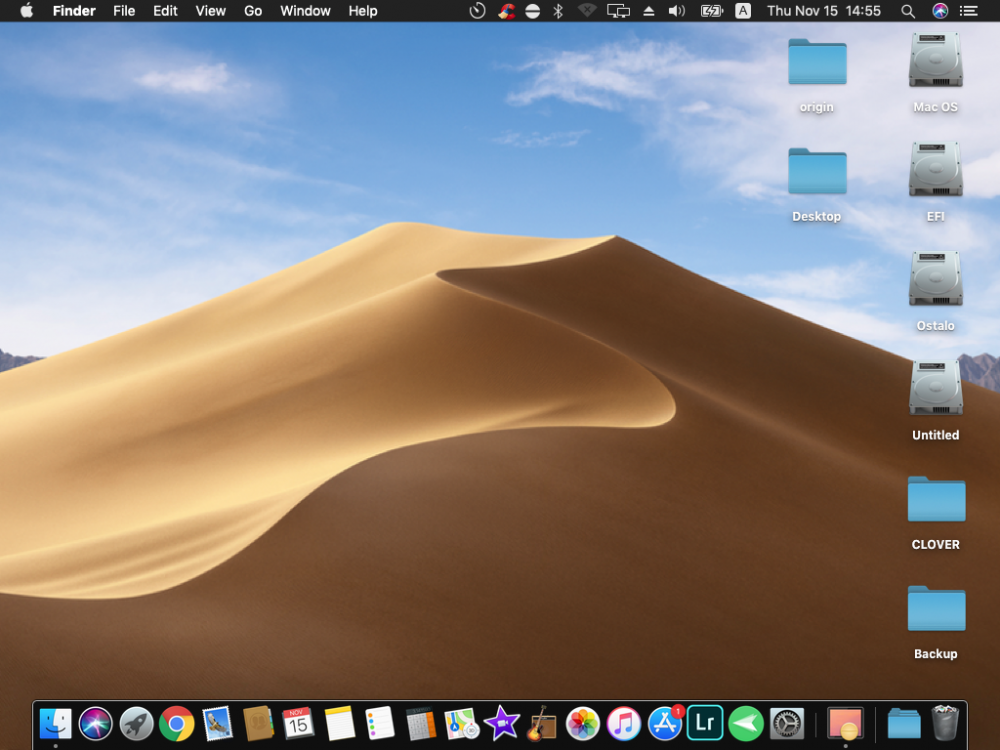The image size is (1000, 750).
Task: Click Time Machine icon in menu bar
Action: coord(477,11)
